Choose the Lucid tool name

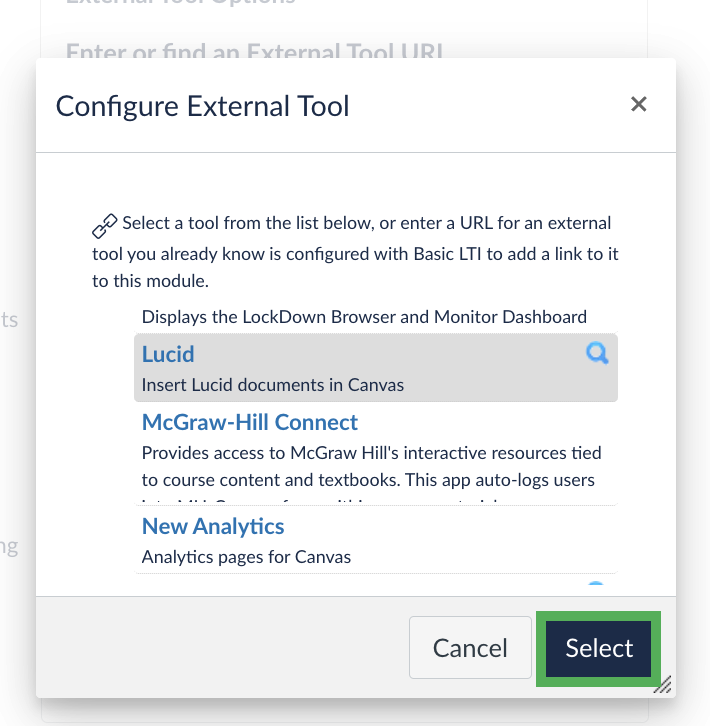[168, 354]
